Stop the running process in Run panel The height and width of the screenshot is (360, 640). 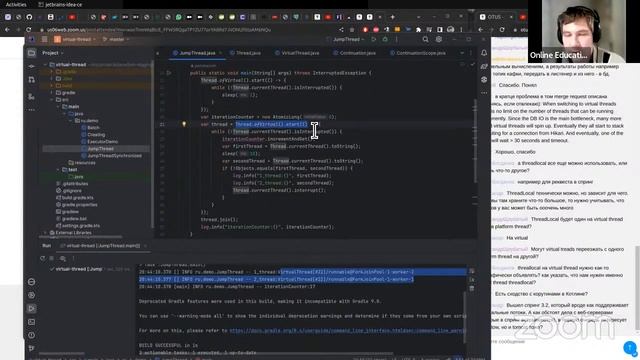[51, 258]
